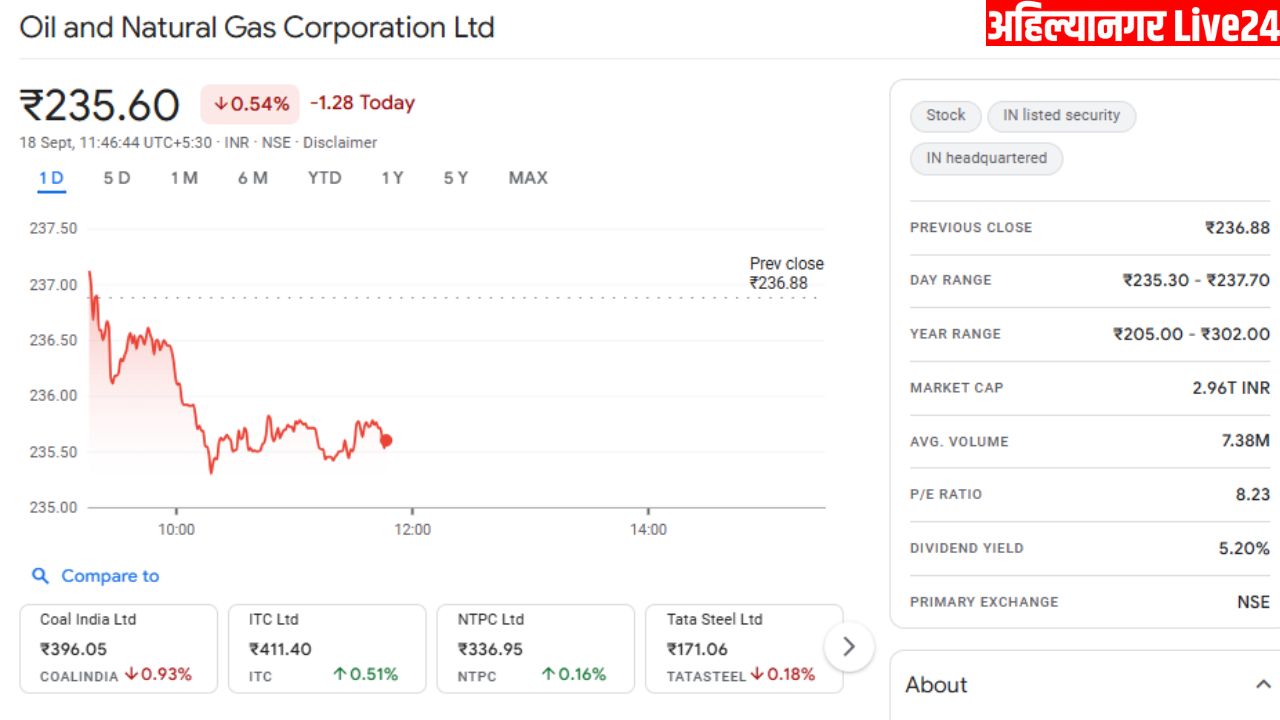Click the next arrow in stock carousel
The width and height of the screenshot is (1280, 720).
tap(849, 647)
